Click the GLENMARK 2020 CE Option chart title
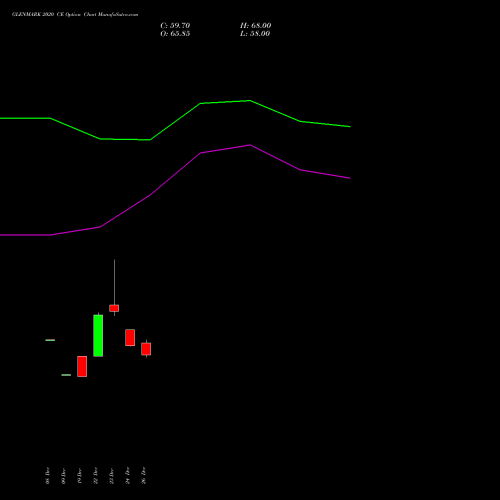Image resolution: width=500 pixels, height=500 pixels. [75, 15]
